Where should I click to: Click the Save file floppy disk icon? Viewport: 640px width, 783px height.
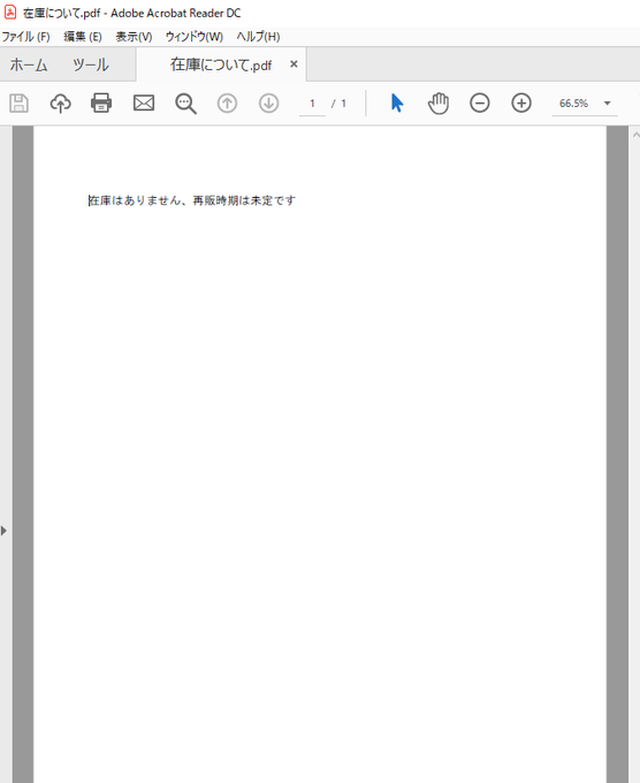coord(19,103)
